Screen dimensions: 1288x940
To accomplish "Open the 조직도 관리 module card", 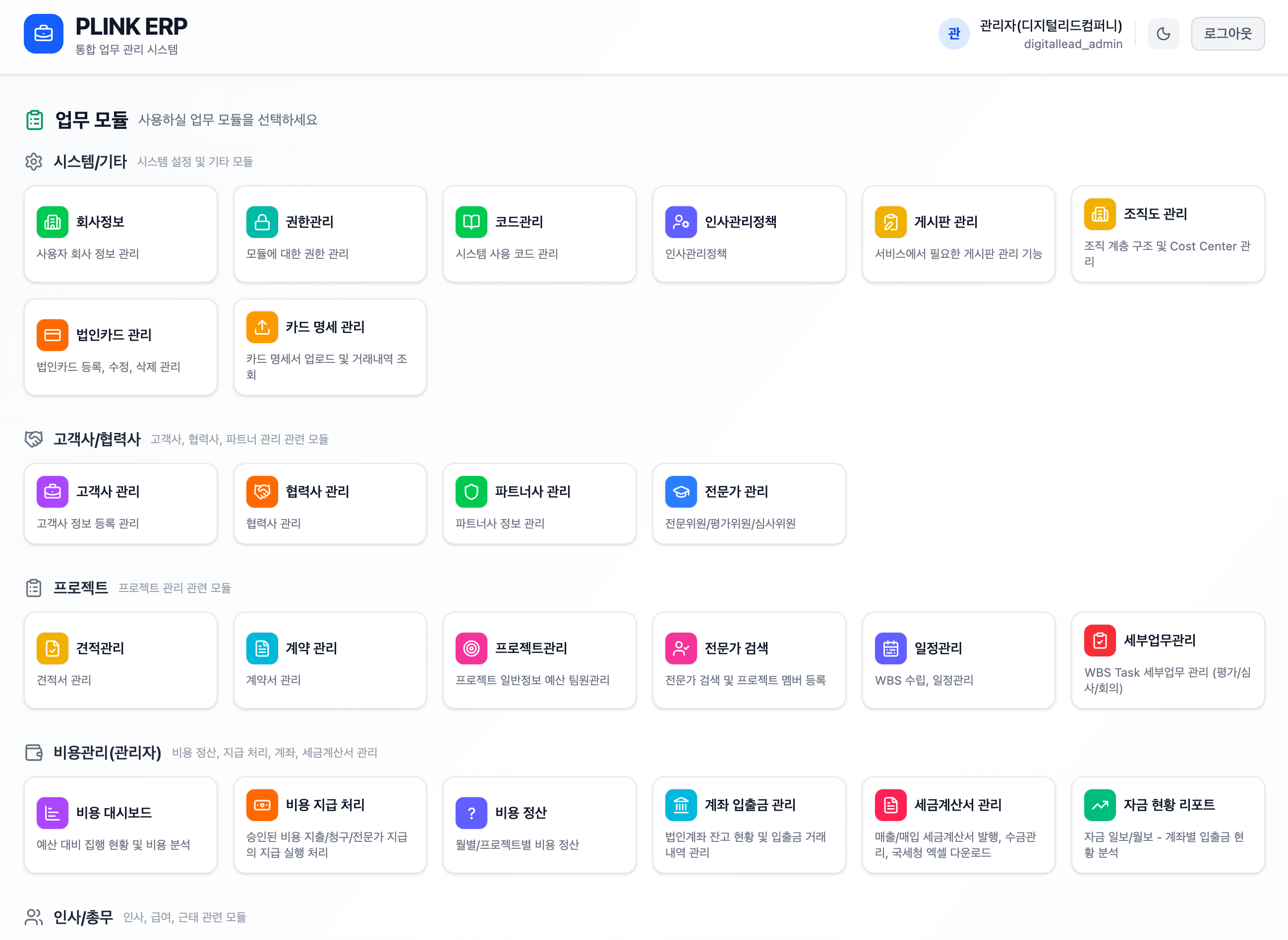I will pos(1168,235).
